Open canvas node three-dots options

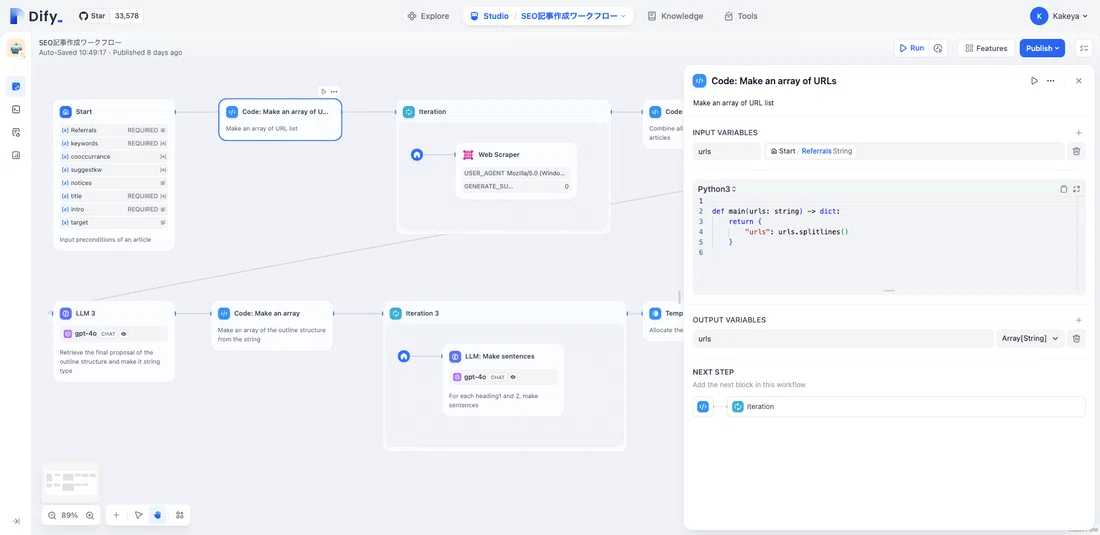point(334,91)
